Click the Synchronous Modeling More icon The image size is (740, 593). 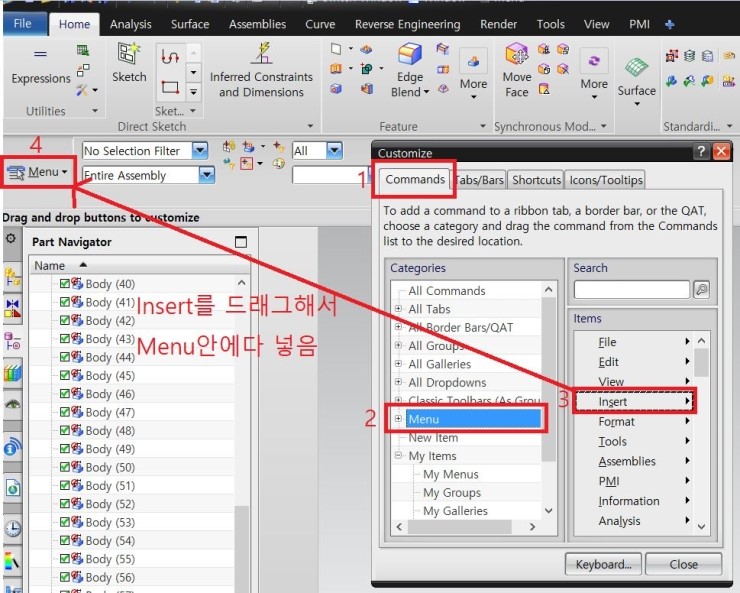tap(594, 61)
